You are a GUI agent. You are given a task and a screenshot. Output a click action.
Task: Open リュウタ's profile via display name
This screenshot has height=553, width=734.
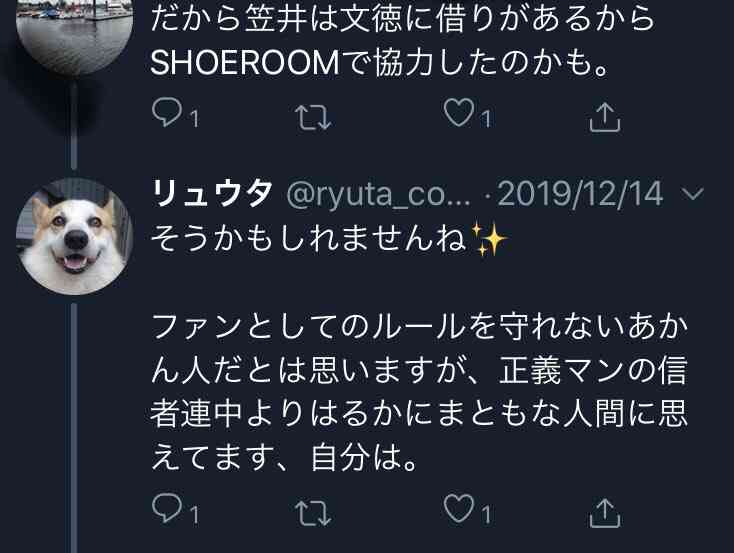click(x=212, y=193)
